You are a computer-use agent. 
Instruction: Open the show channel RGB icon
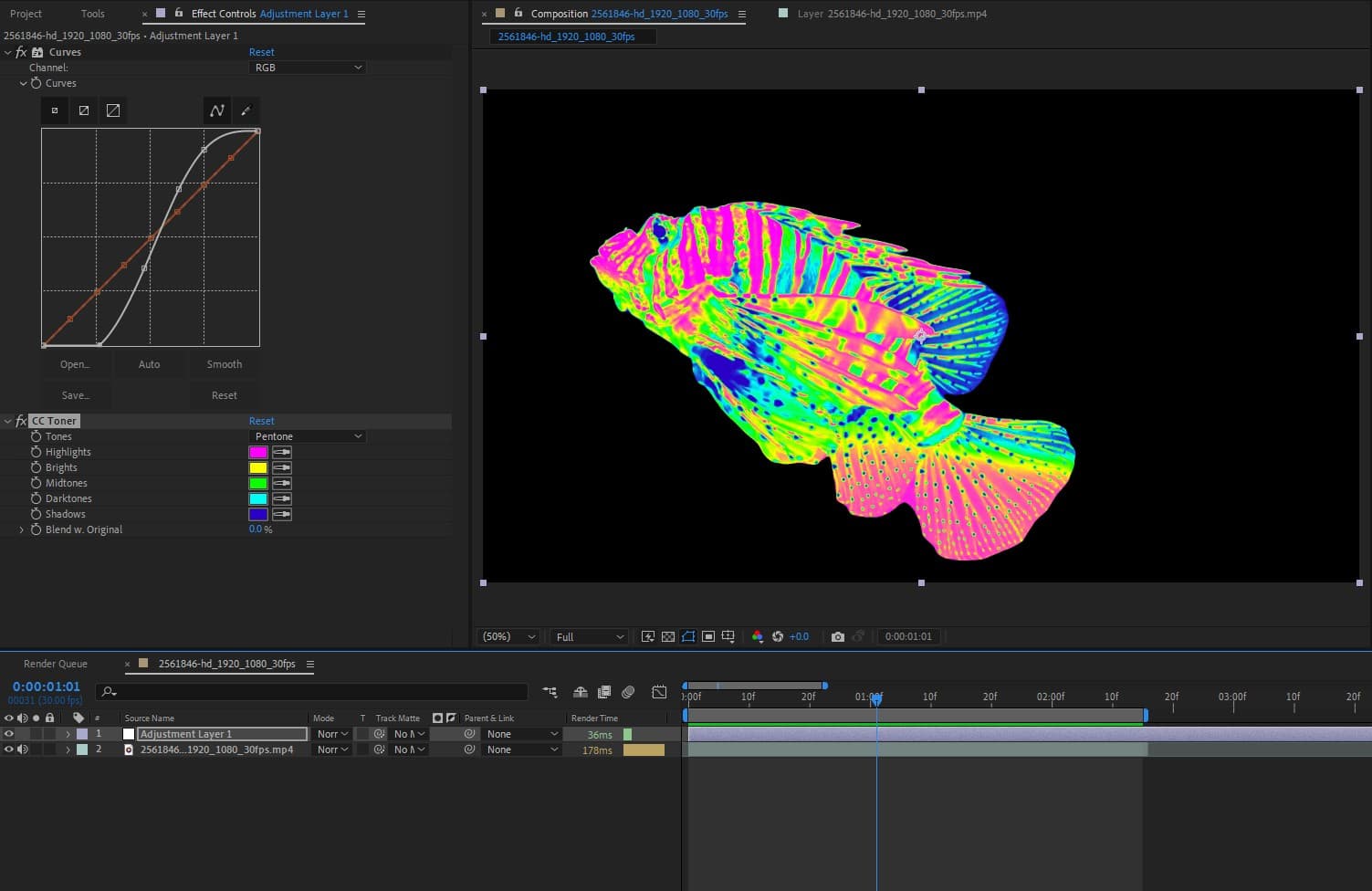[758, 636]
